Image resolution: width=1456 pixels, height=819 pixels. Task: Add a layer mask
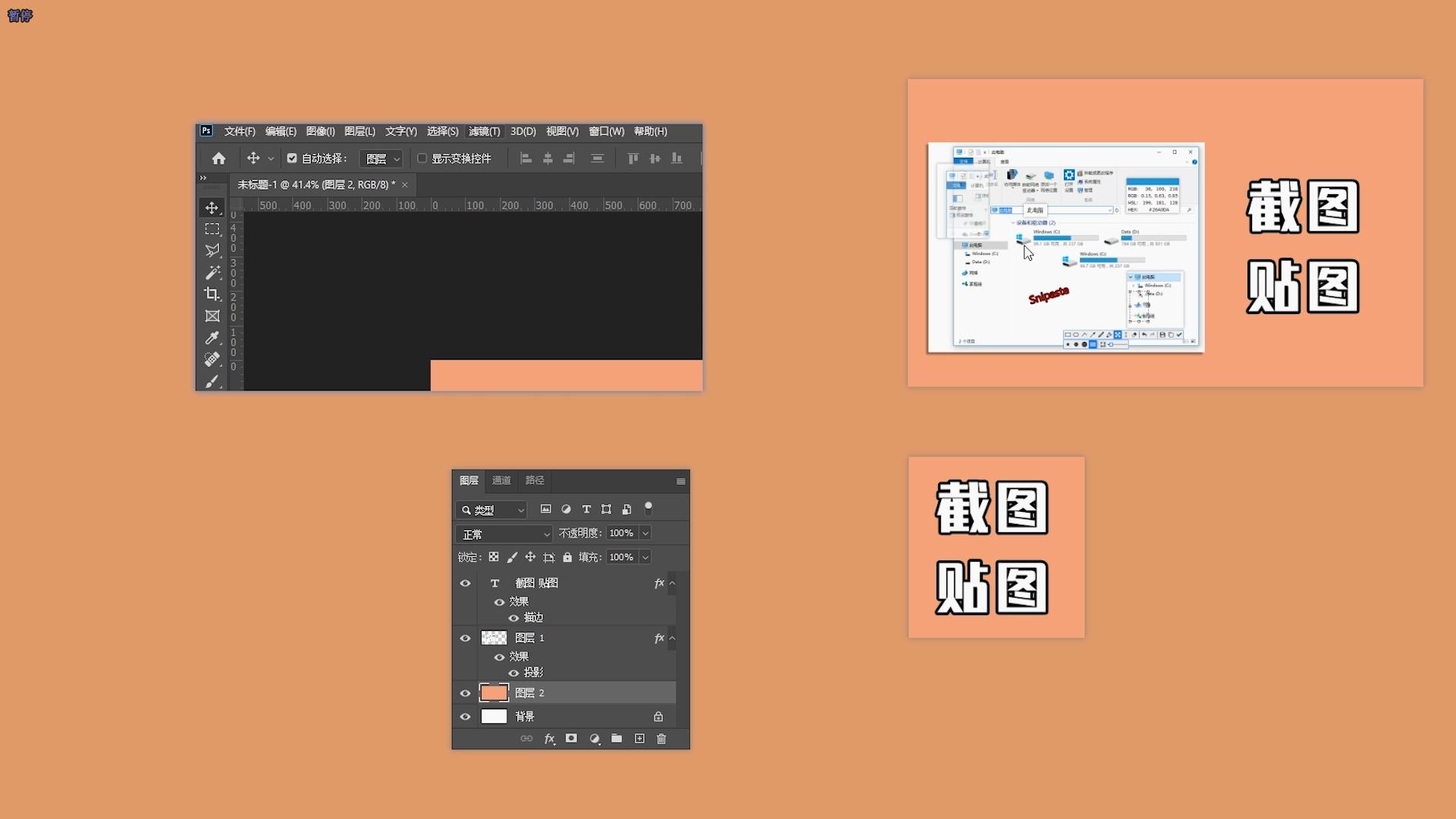(x=571, y=739)
